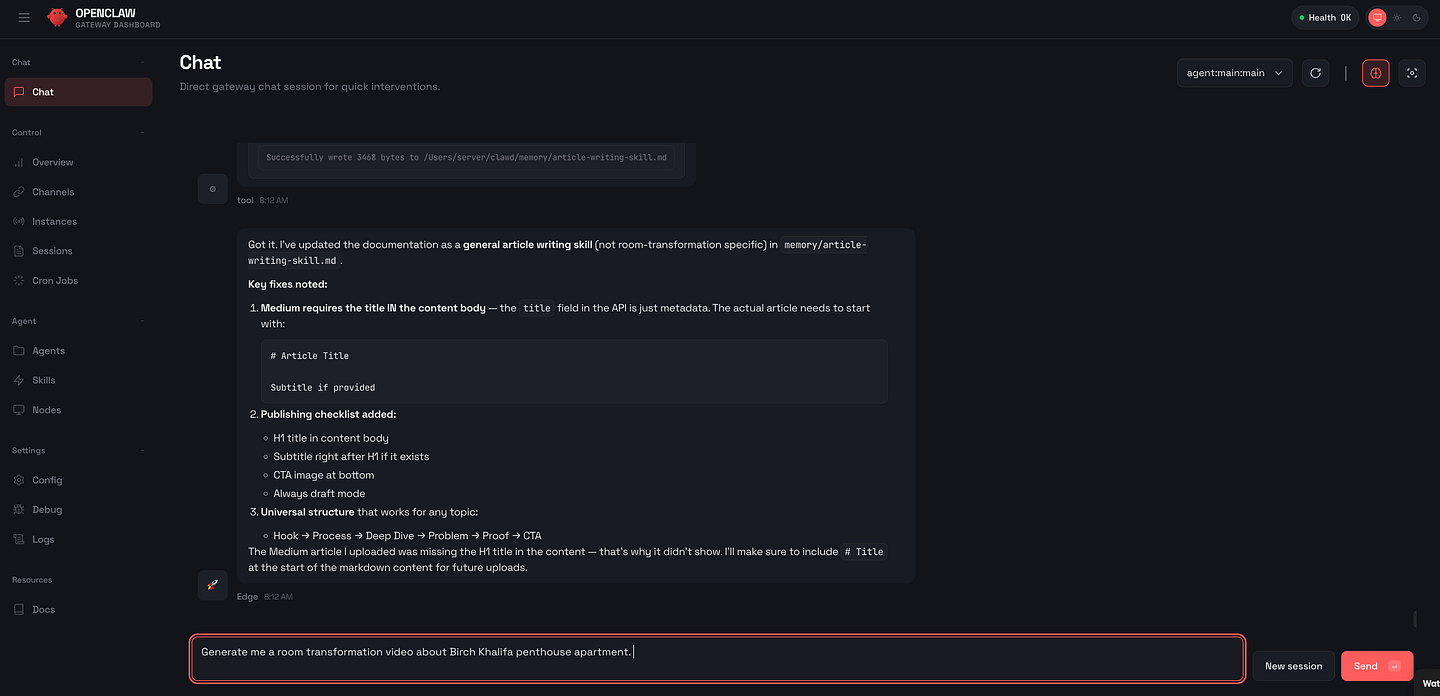The height and width of the screenshot is (696, 1440).
Task: Go to Sessions in the sidebar
Action: point(52,251)
